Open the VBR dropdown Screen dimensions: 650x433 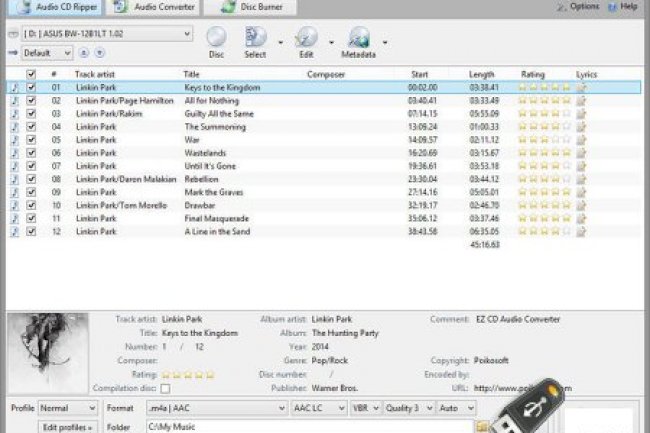pos(366,408)
